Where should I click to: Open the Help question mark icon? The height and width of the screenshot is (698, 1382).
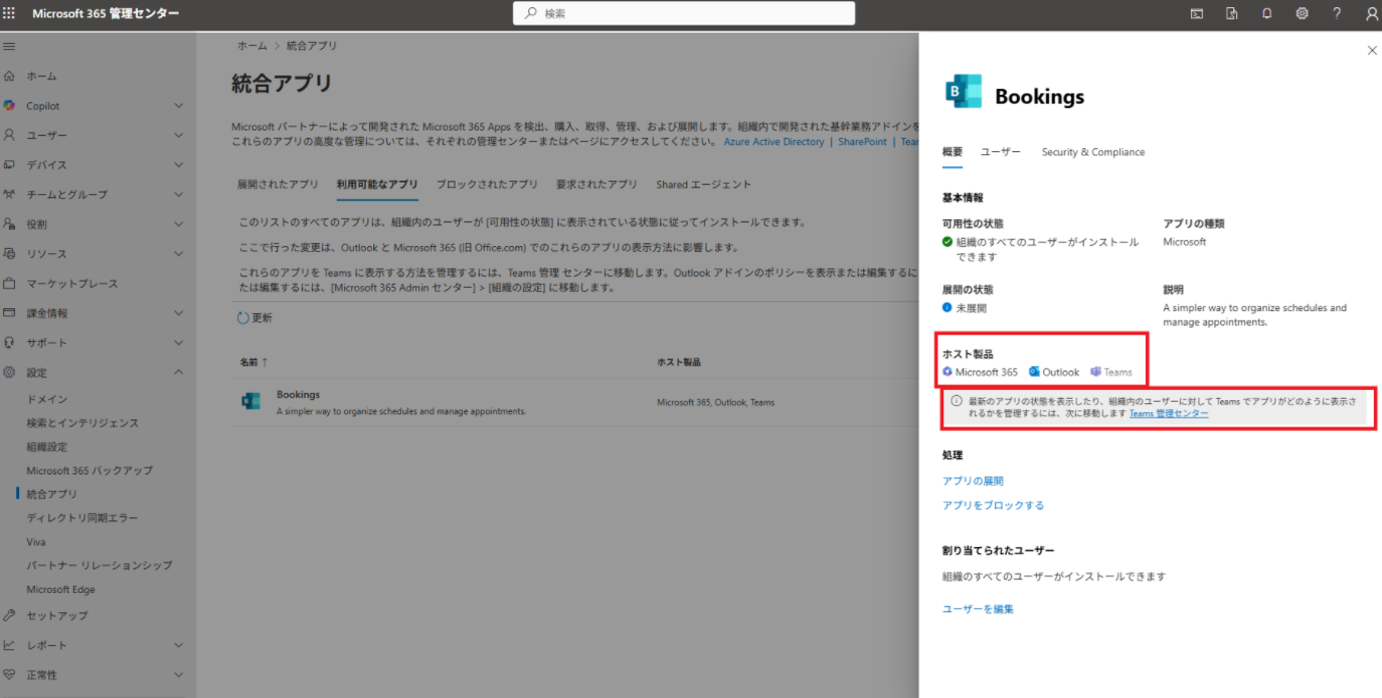(1337, 14)
